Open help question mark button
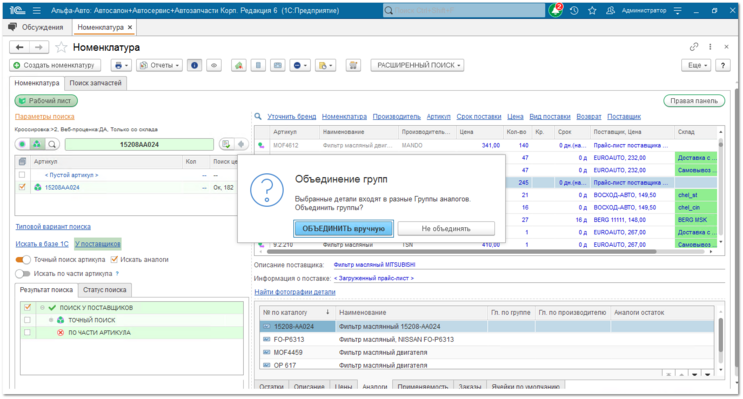Screen dimensions: 743x399 point(723,65)
